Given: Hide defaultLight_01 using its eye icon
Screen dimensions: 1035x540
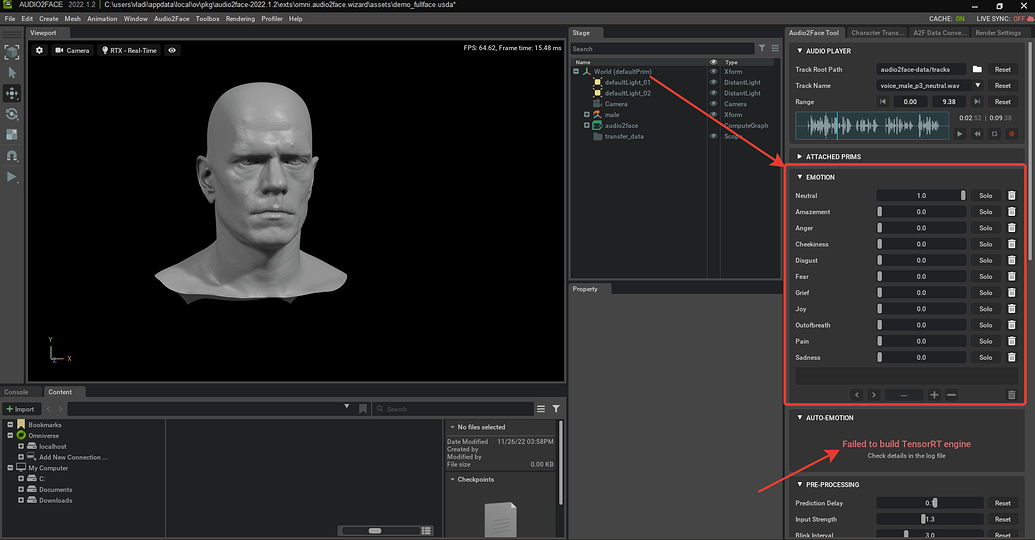Looking at the screenshot, I should tap(713, 82).
